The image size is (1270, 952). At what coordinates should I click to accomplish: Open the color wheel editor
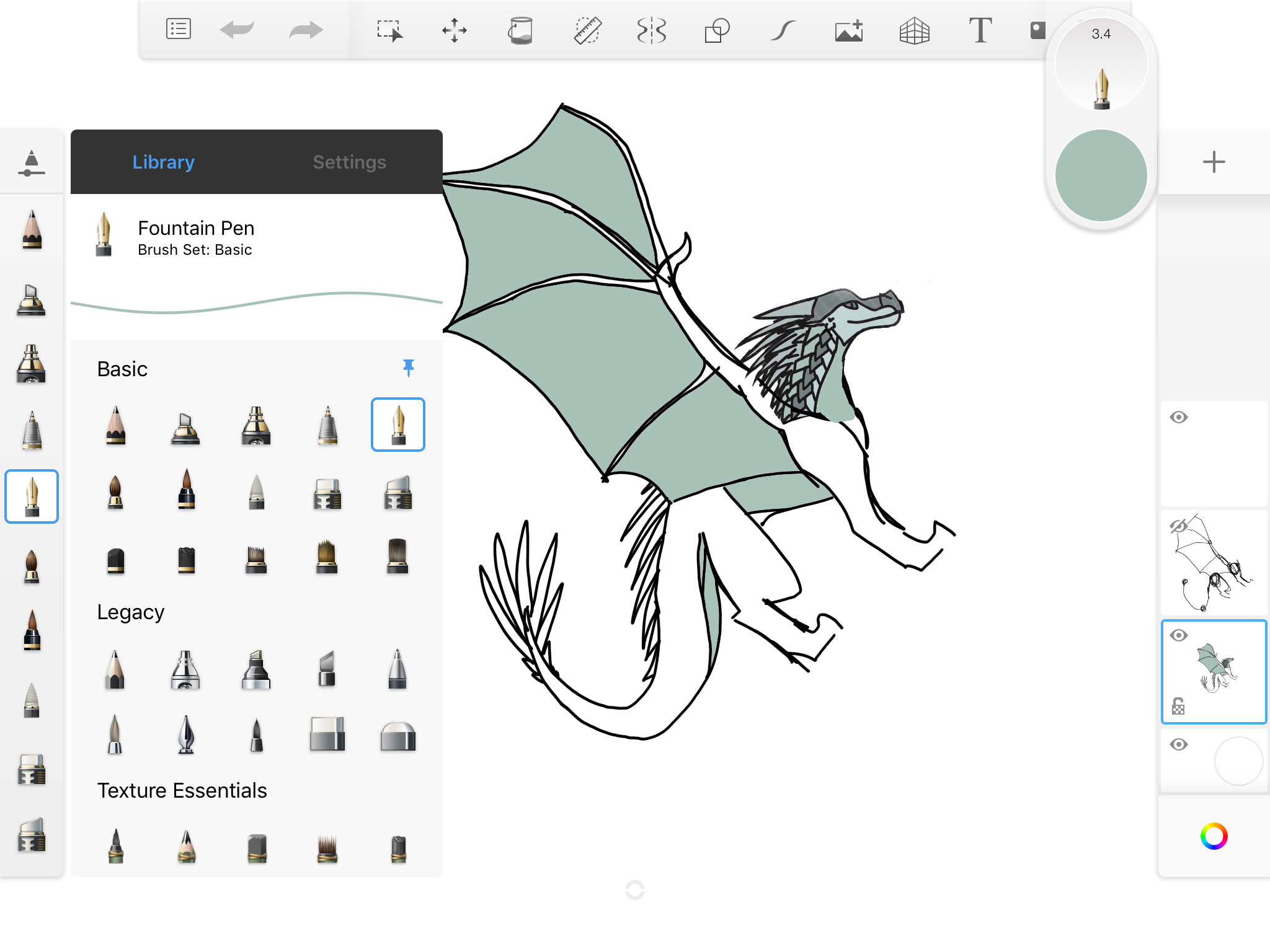(x=1214, y=836)
